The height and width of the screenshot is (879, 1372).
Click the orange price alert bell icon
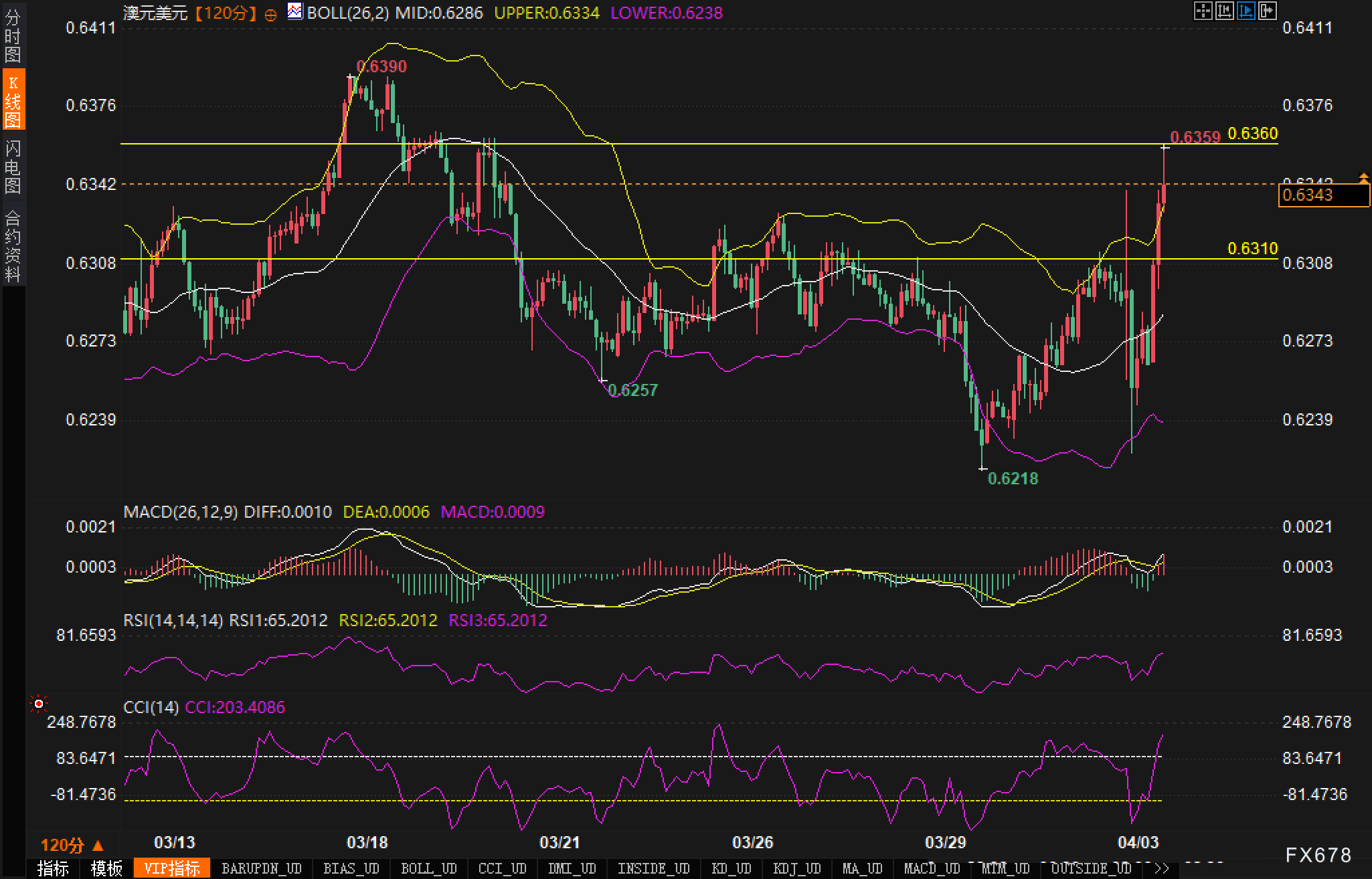click(1363, 178)
